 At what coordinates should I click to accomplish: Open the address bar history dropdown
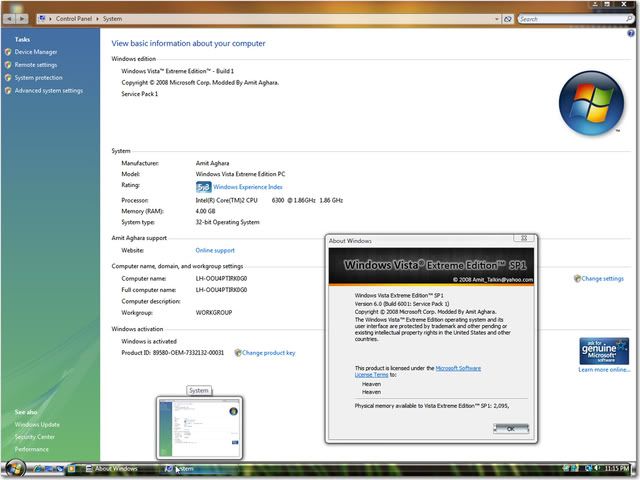click(x=497, y=19)
